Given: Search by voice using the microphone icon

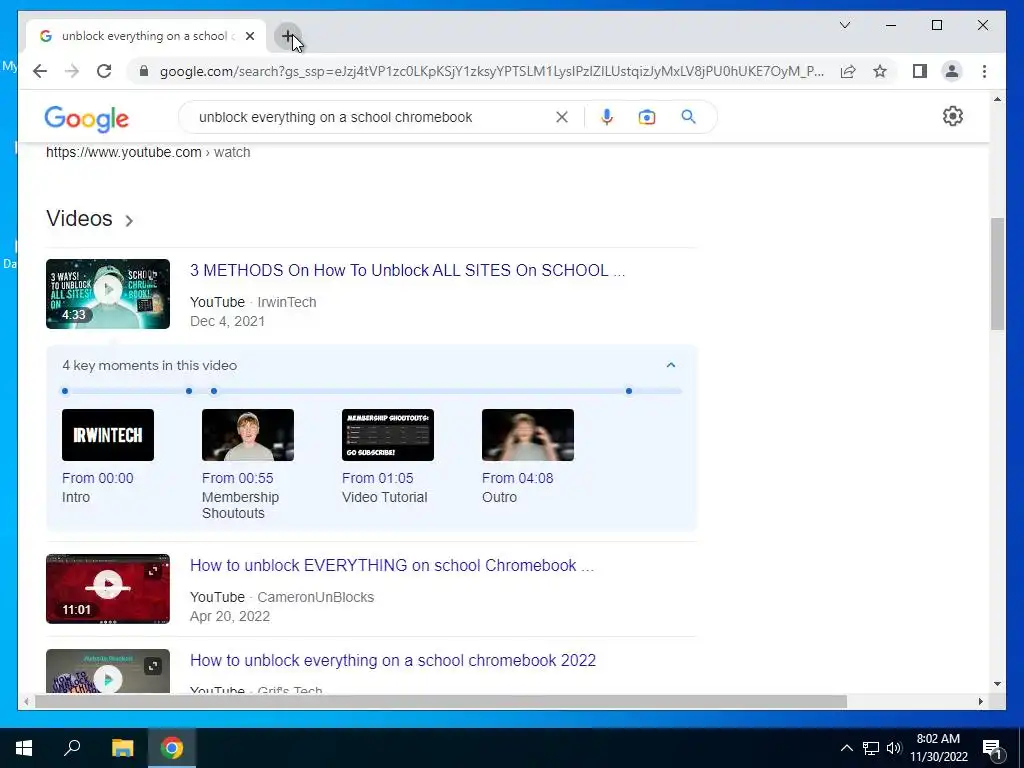Looking at the screenshot, I should (x=607, y=117).
